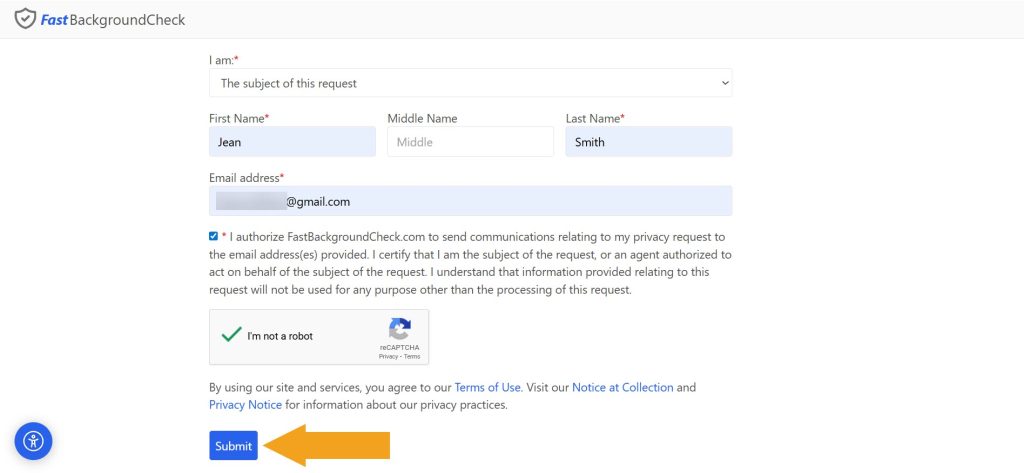
Task: Open the Notice at Collection link
Action: [x=622, y=387]
